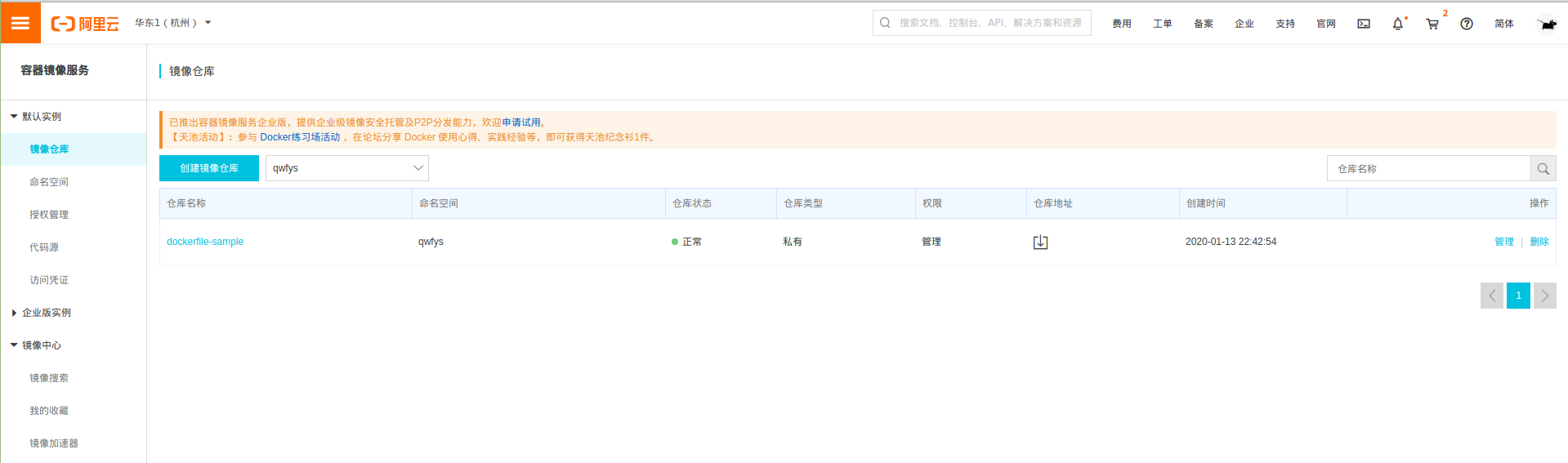Open 费用 in the top bar

click(1122, 24)
